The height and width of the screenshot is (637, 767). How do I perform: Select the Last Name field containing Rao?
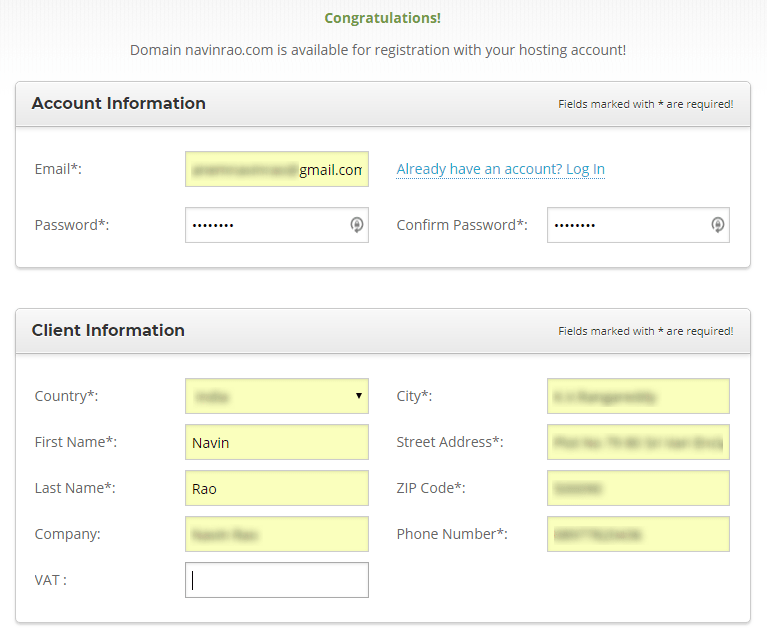(x=277, y=488)
